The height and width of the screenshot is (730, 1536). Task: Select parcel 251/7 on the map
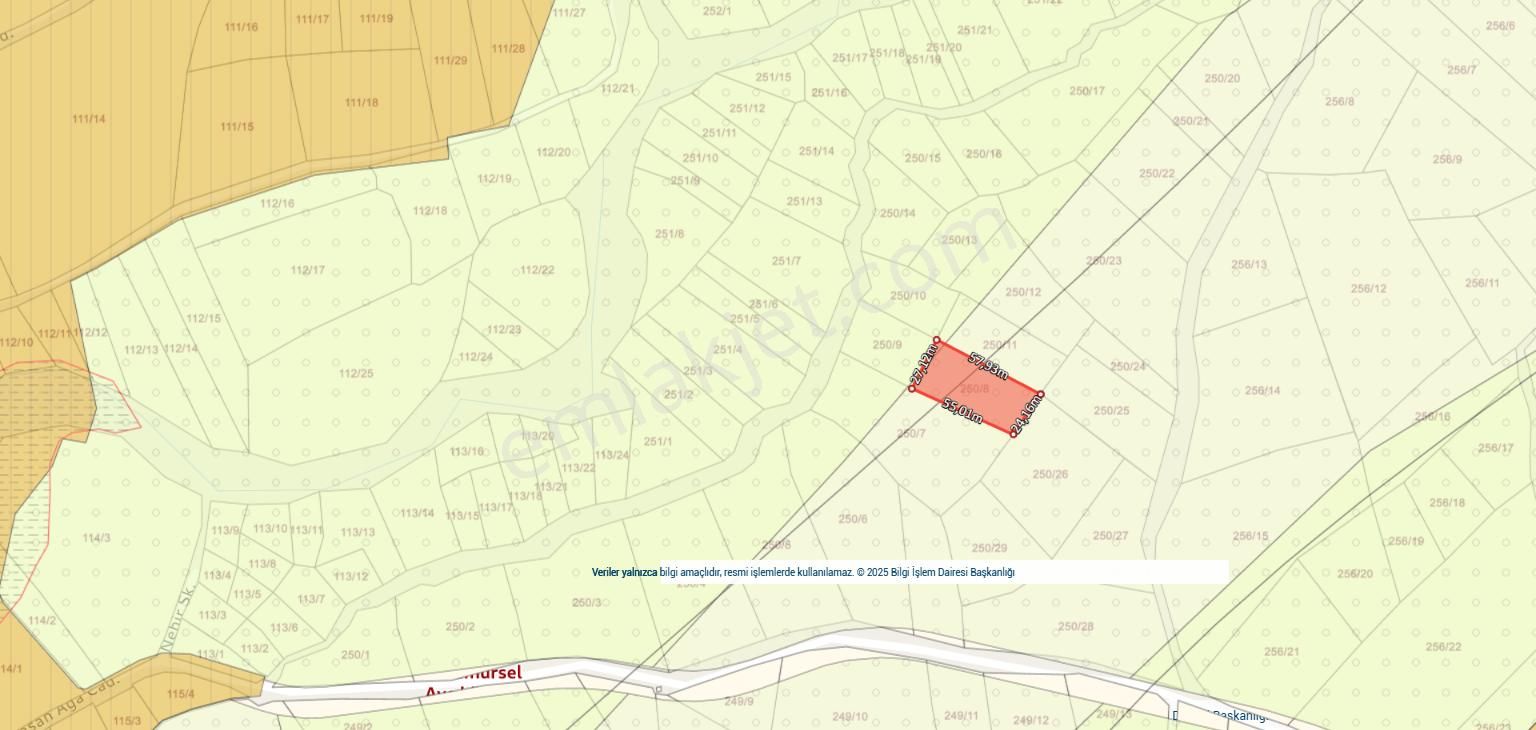(x=786, y=261)
